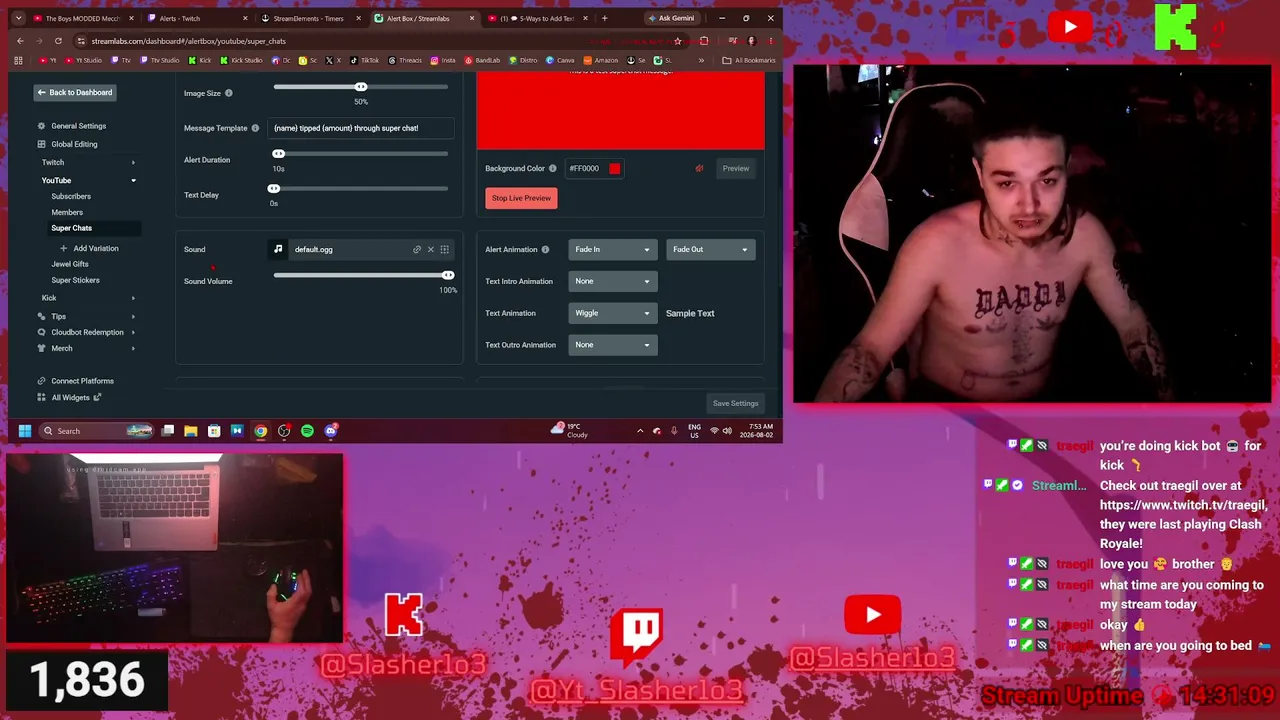Image resolution: width=1280 pixels, height=720 pixels.
Task: Open the Alert Animation Fade In dropdown
Action: pyautogui.click(x=613, y=249)
